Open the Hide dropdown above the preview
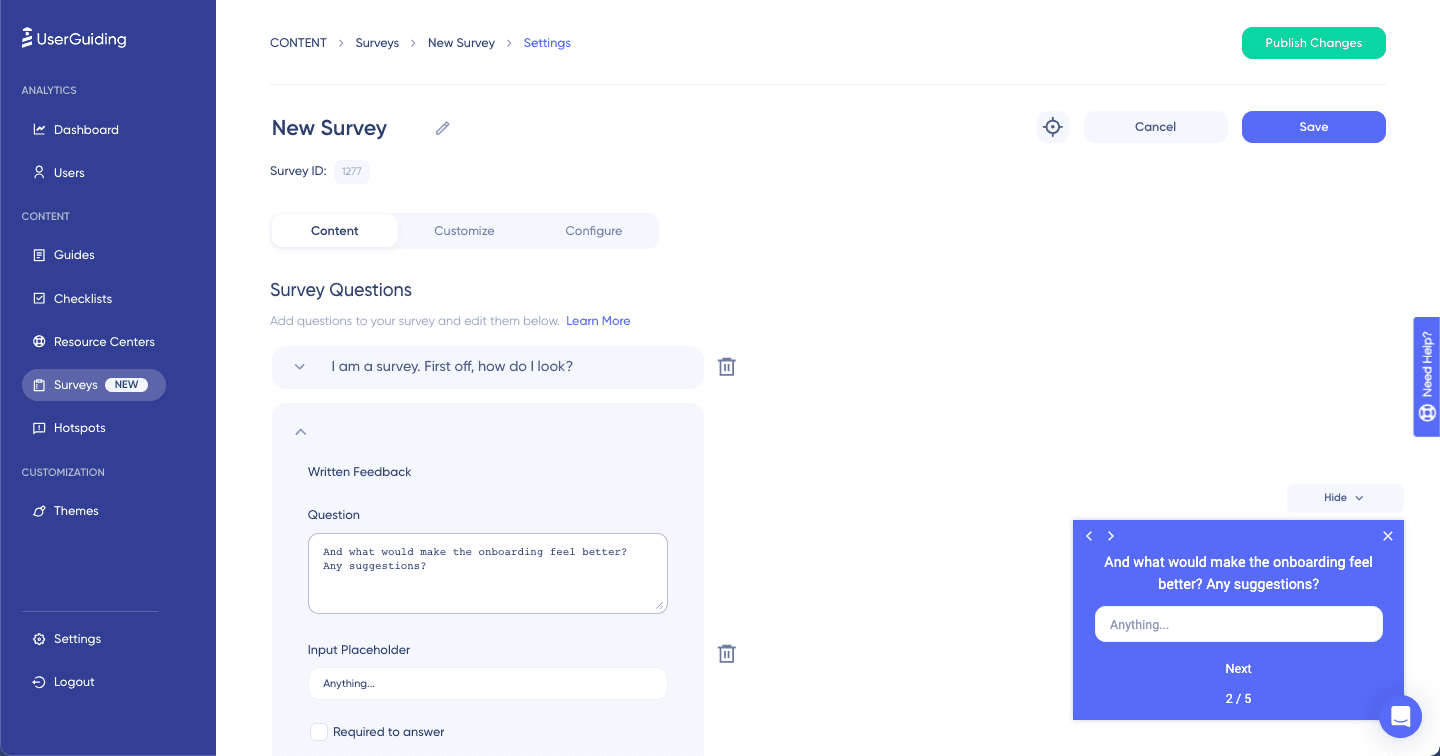The height and width of the screenshot is (756, 1440). (1344, 497)
